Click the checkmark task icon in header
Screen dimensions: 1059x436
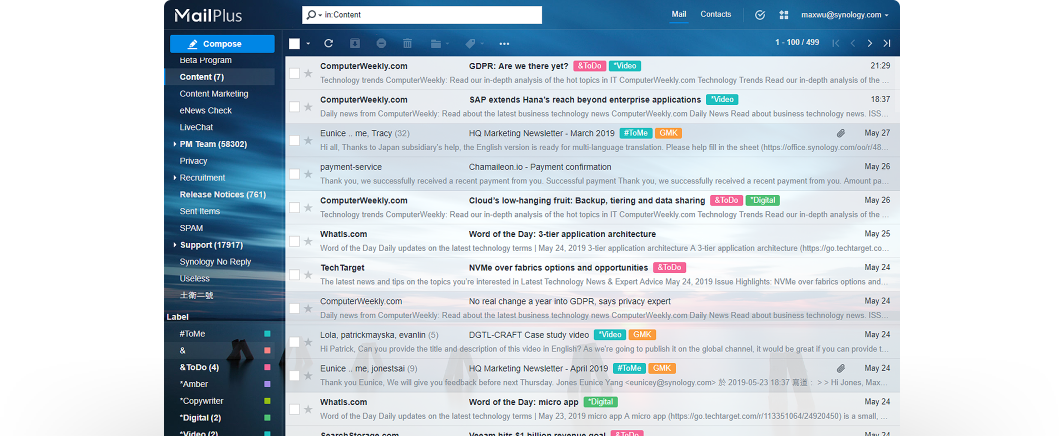point(760,15)
